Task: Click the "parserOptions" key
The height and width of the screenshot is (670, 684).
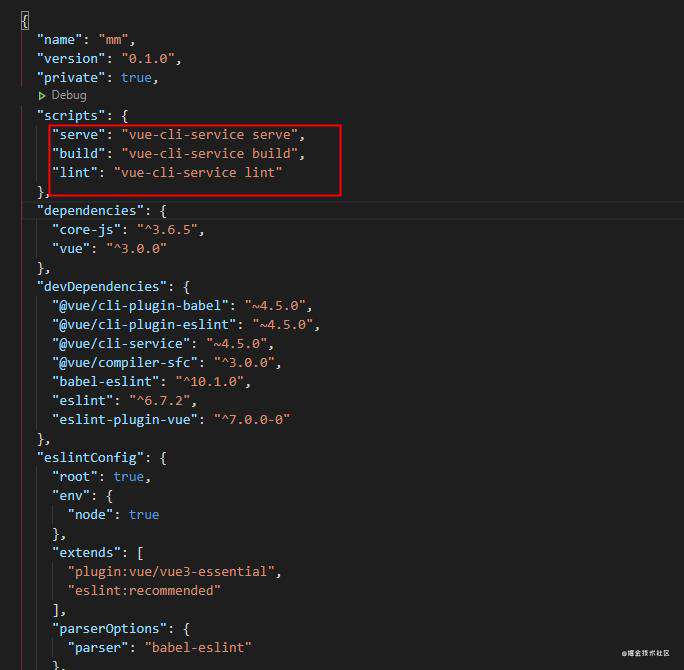Action: click(x=109, y=629)
